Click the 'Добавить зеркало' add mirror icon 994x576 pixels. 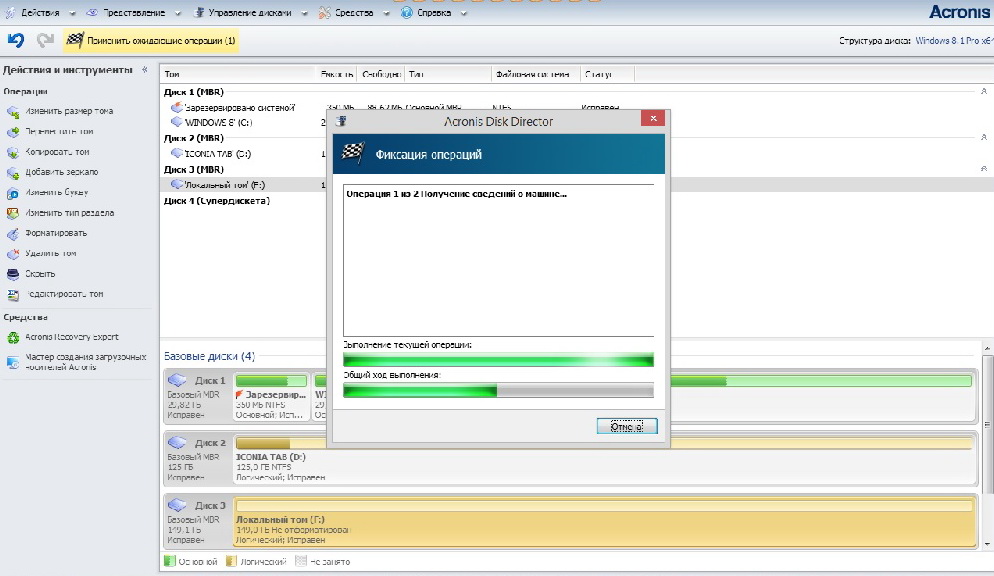[12, 172]
